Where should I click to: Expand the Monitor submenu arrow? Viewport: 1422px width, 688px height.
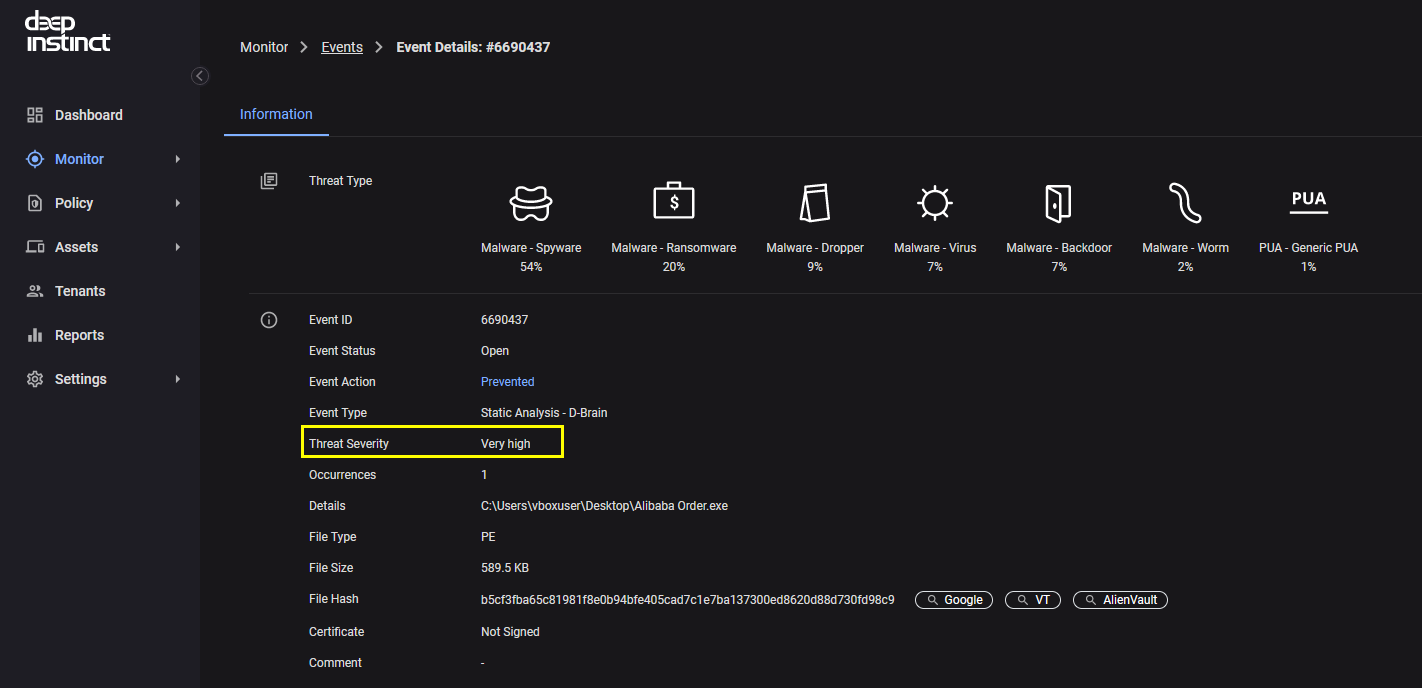178,159
